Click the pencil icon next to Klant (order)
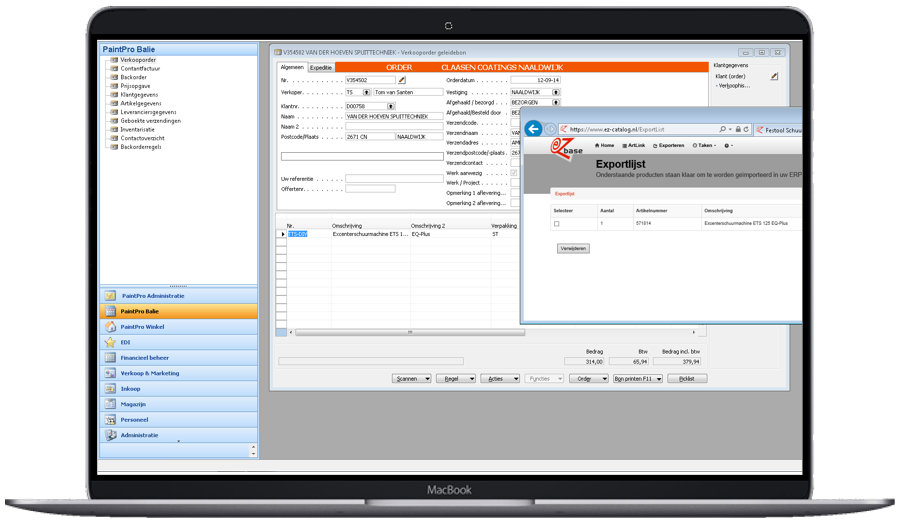Image resolution: width=898 pixels, height=522 pixels. click(x=774, y=76)
